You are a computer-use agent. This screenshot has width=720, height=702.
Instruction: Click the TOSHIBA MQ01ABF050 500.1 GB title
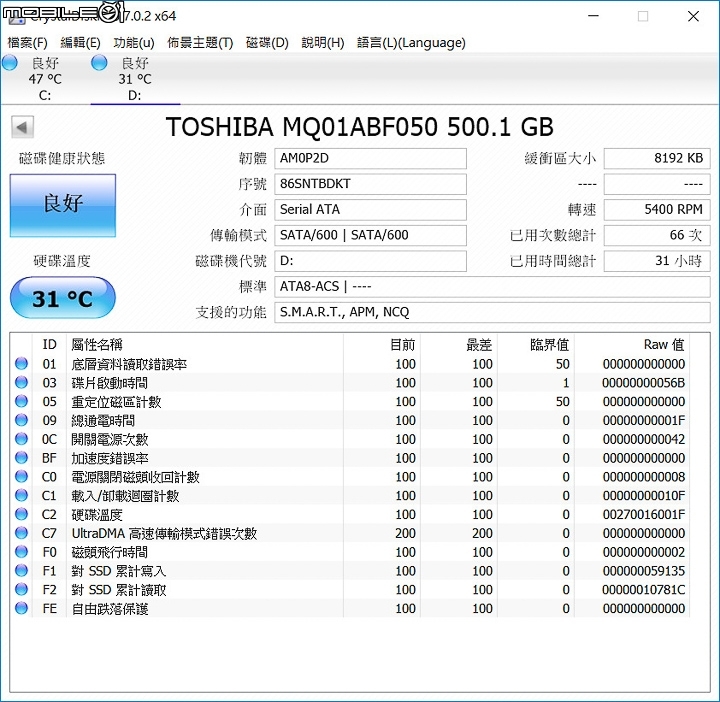click(360, 127)
